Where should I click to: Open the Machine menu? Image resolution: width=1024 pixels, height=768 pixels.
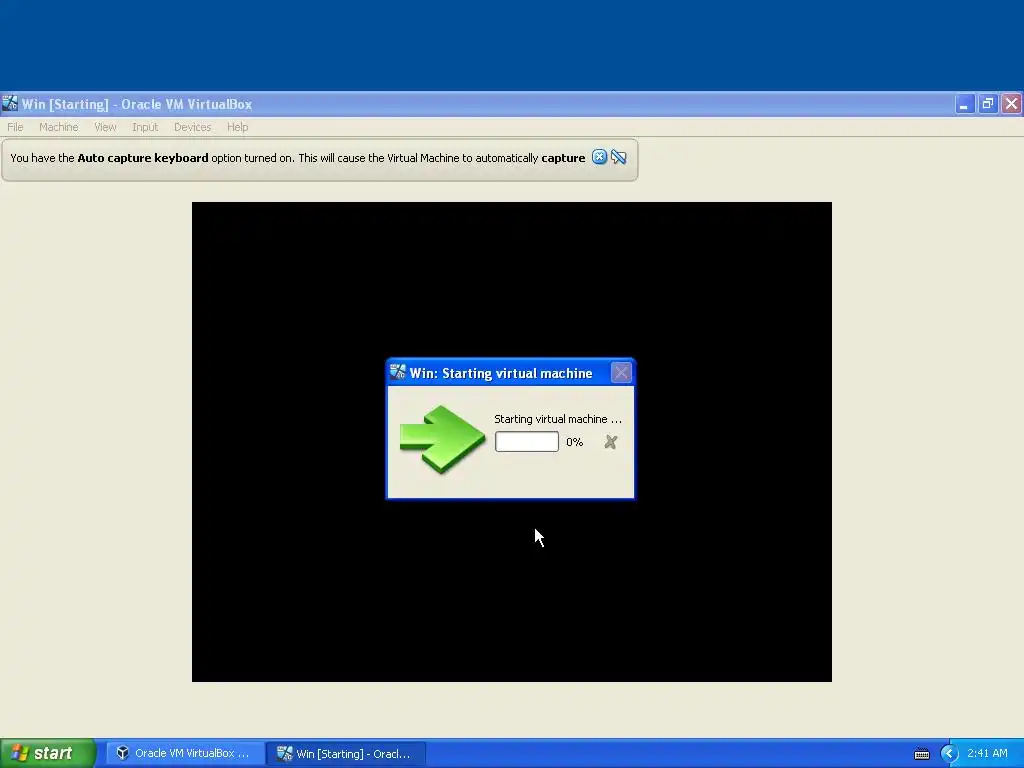[x=58, y=127]
